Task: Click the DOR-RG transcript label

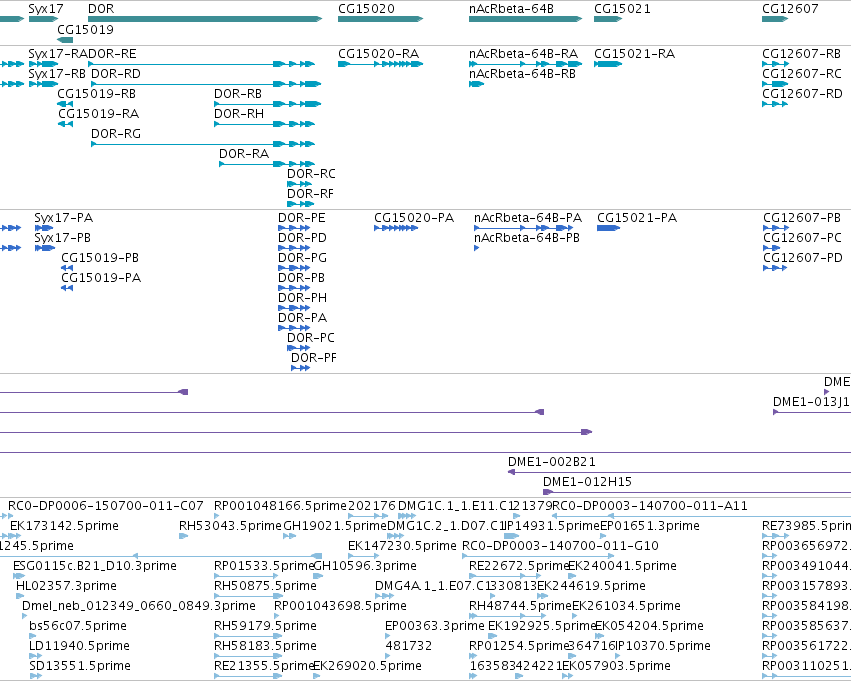Action: (x=116, y=134)
